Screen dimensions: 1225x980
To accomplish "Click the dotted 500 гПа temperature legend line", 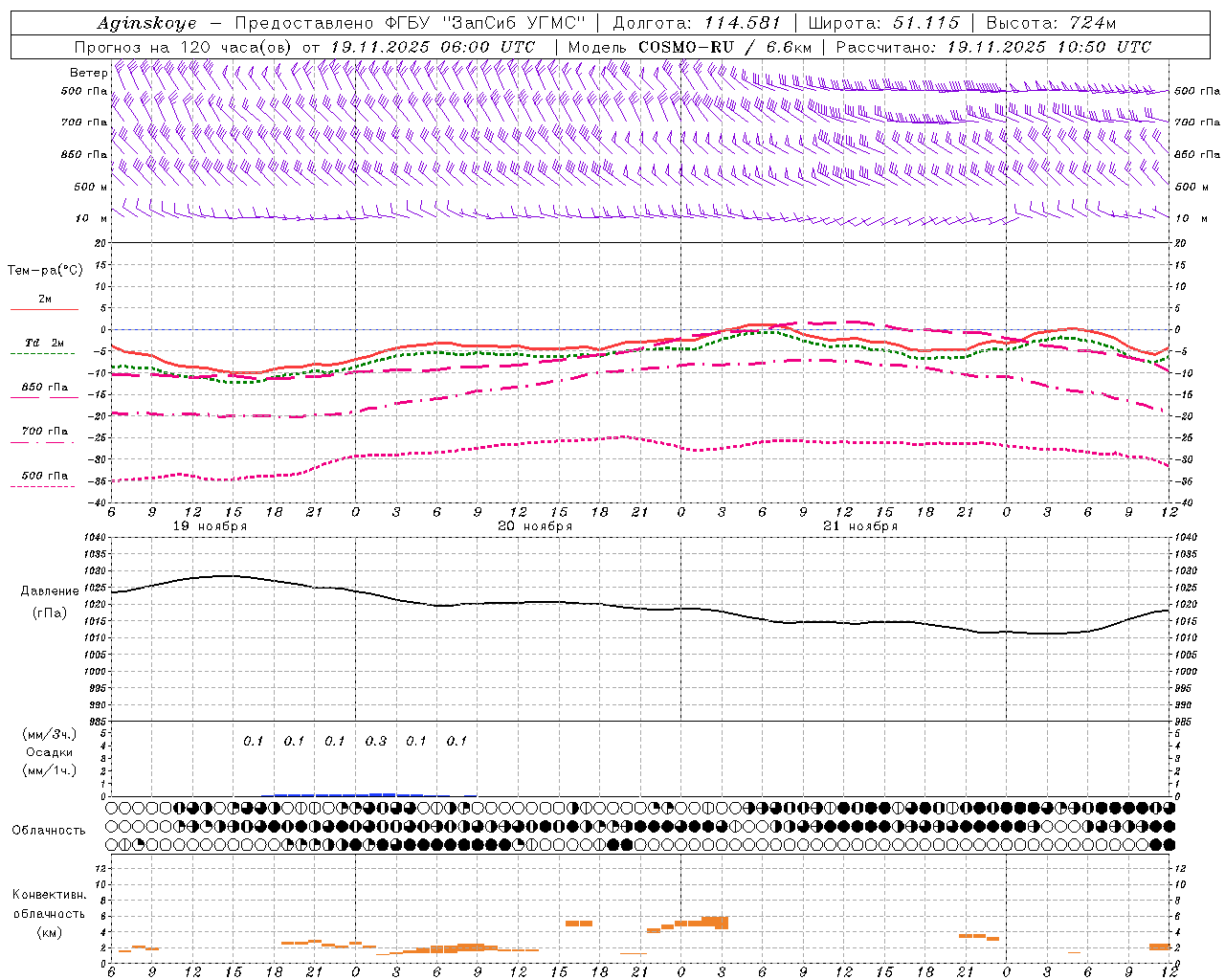I will pos(43,486).
